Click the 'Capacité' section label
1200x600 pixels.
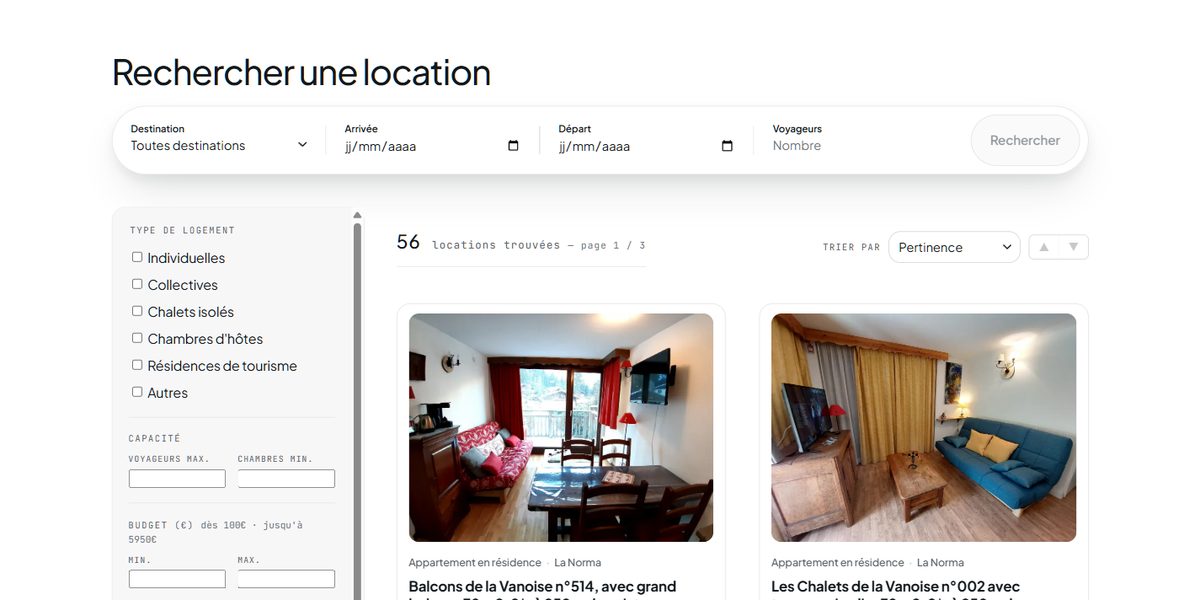[155, 438]
